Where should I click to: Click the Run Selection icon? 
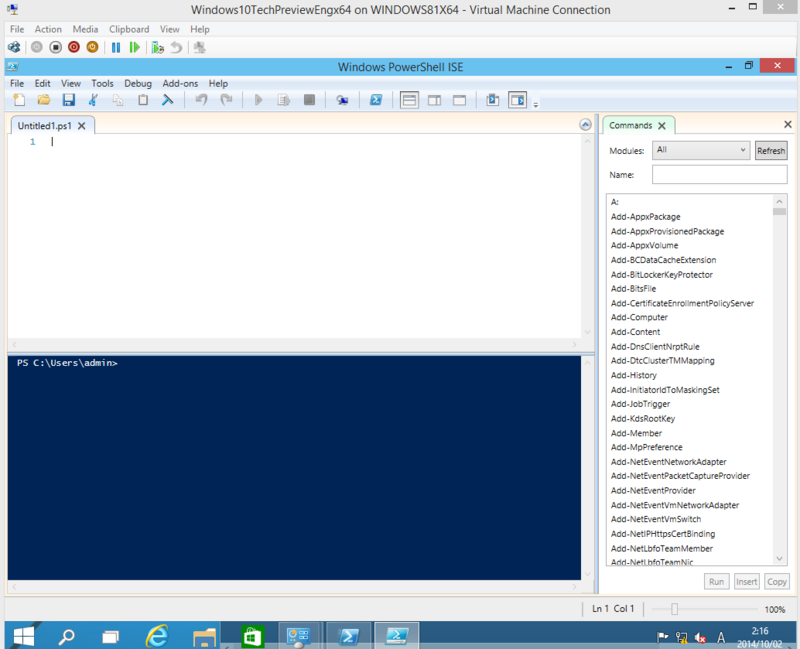tap(284, 100)
